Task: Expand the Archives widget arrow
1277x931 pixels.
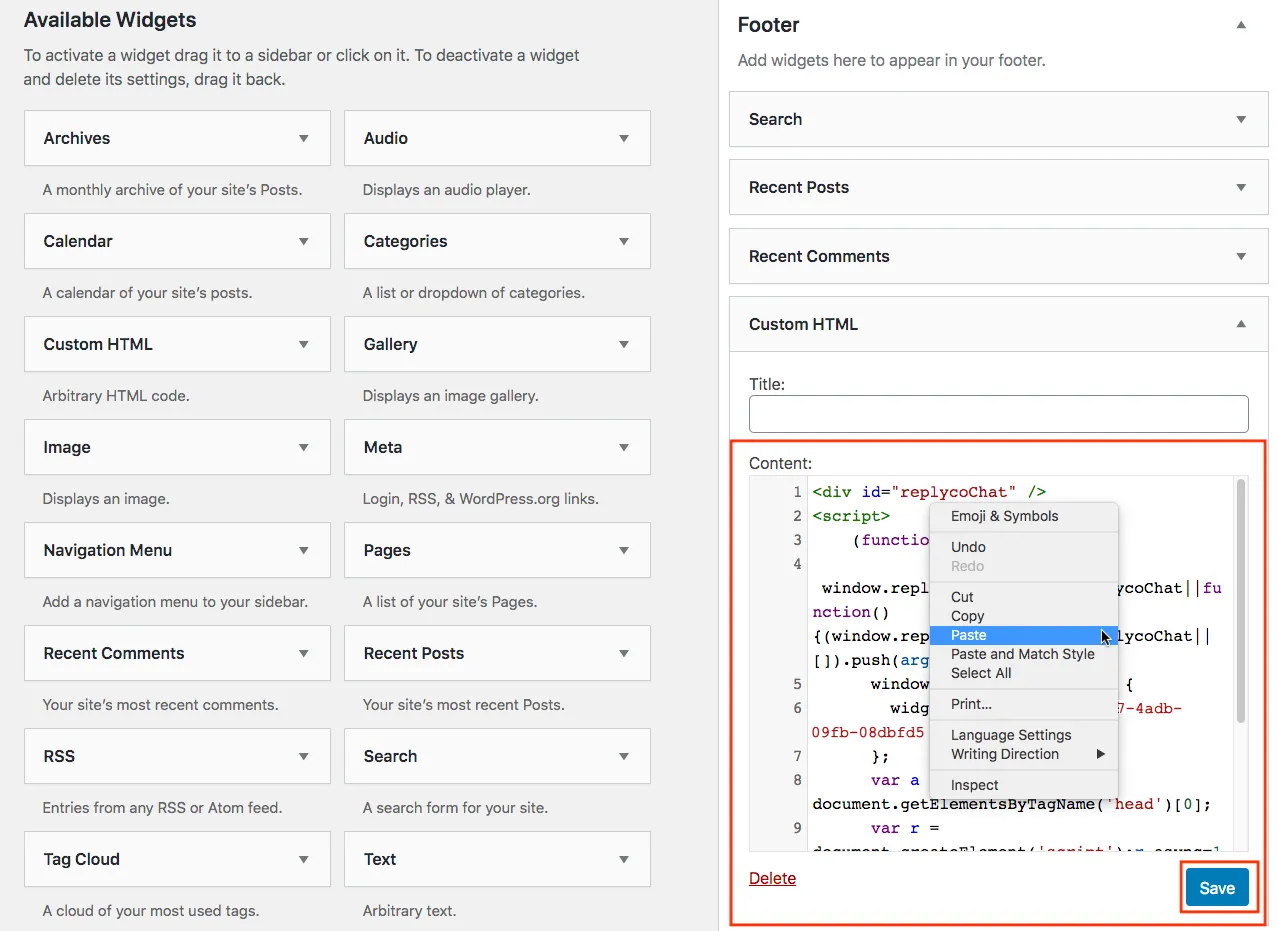Action: 304,139
